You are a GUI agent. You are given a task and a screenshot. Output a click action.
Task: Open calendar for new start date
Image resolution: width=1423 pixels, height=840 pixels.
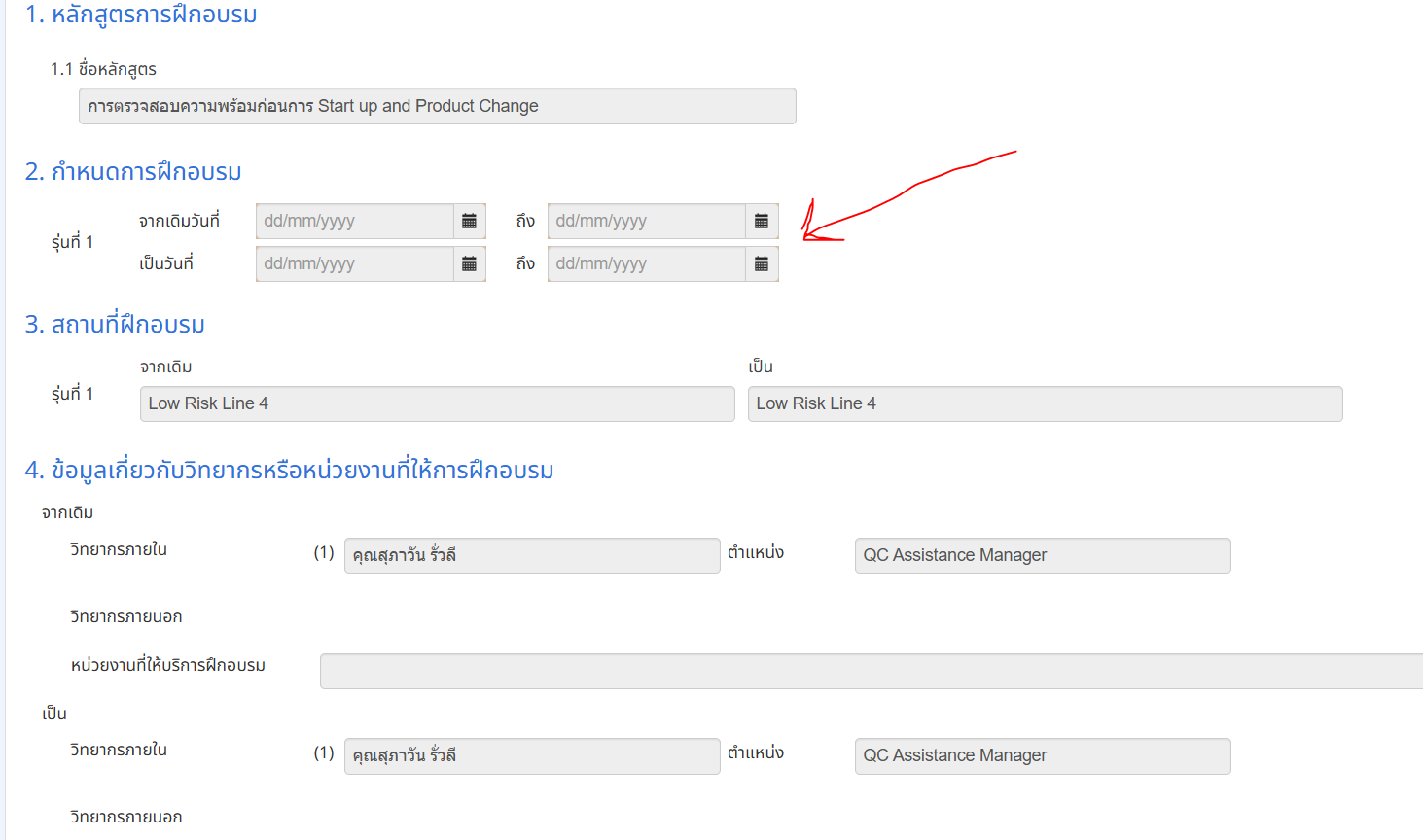click(469, 264)
